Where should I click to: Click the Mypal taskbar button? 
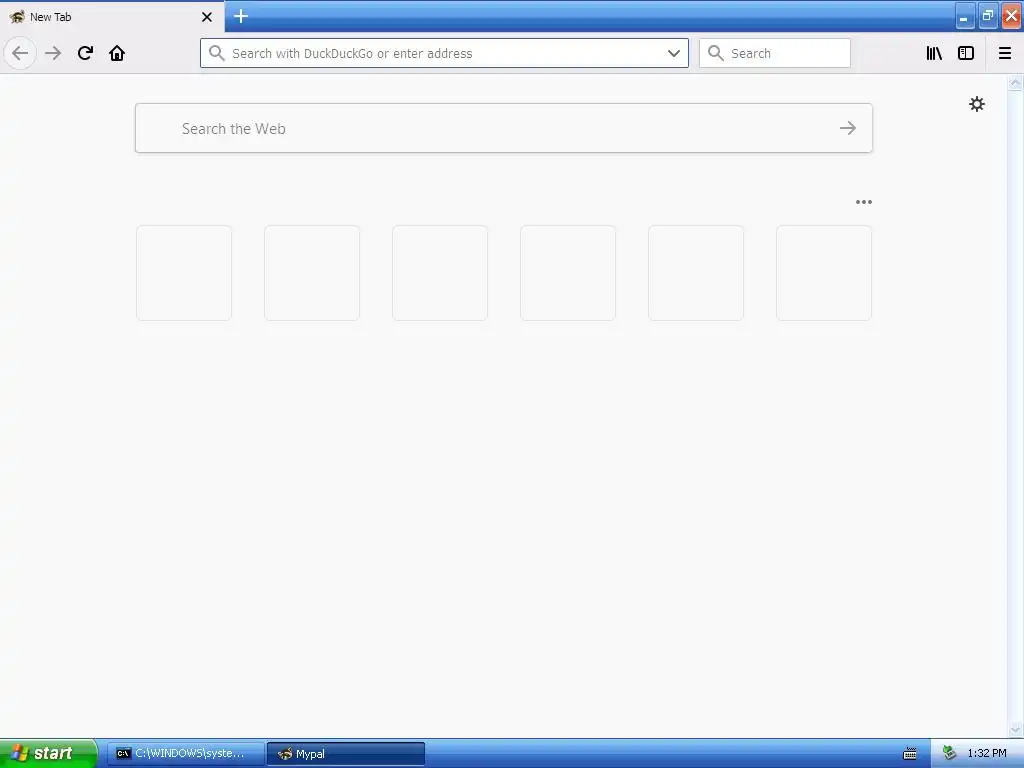345,754
